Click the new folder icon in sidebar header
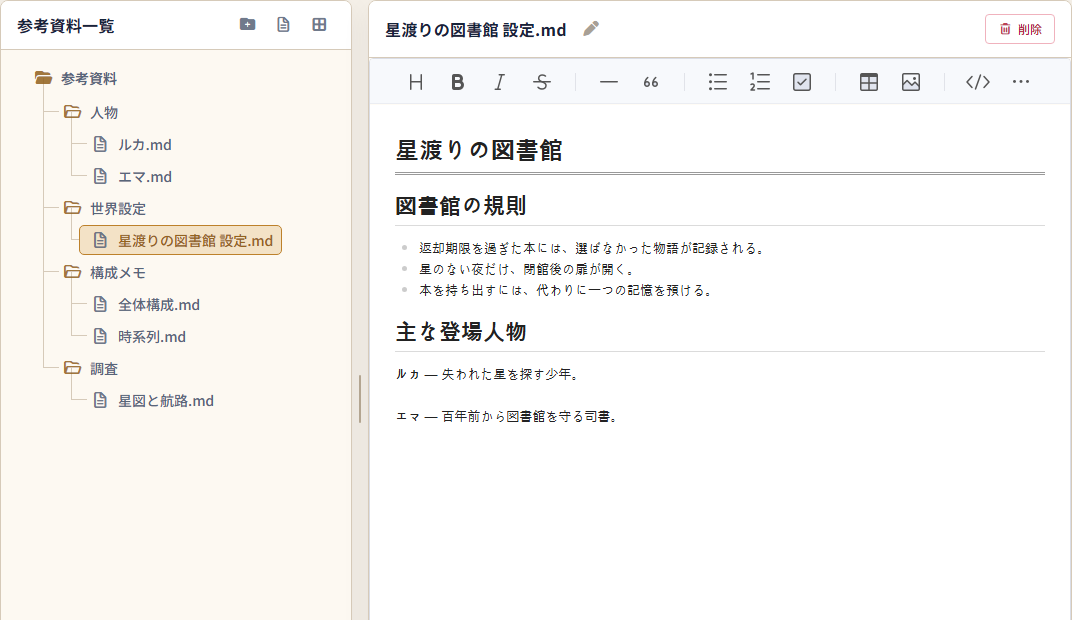The width and height of the screenshot is (1072, 620). pyautogui.click(x=247, y=25)
